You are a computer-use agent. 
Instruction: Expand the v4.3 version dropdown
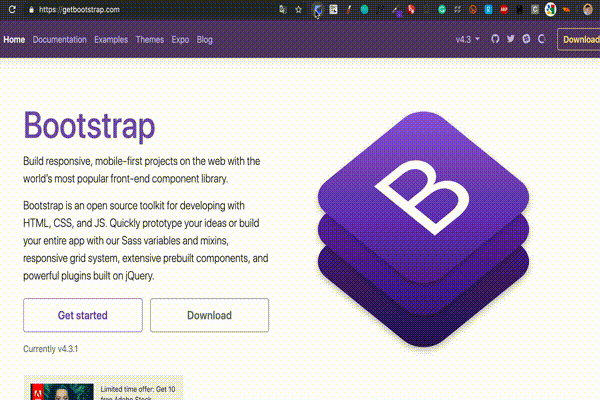(467, 39)
